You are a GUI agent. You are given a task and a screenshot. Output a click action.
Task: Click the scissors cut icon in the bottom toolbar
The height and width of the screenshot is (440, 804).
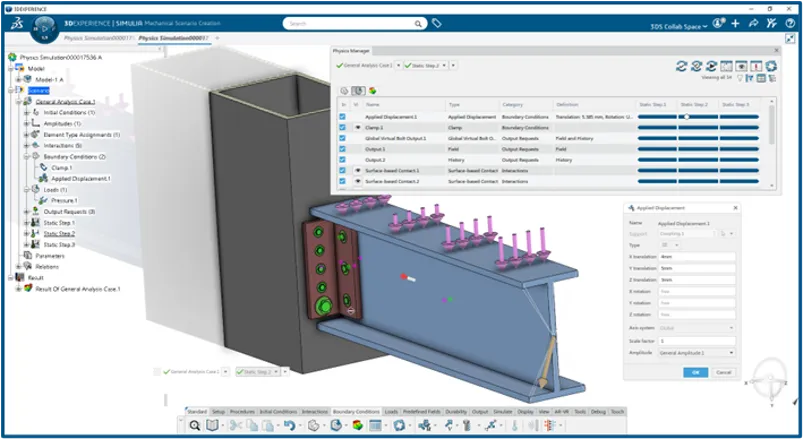point(237,425)
